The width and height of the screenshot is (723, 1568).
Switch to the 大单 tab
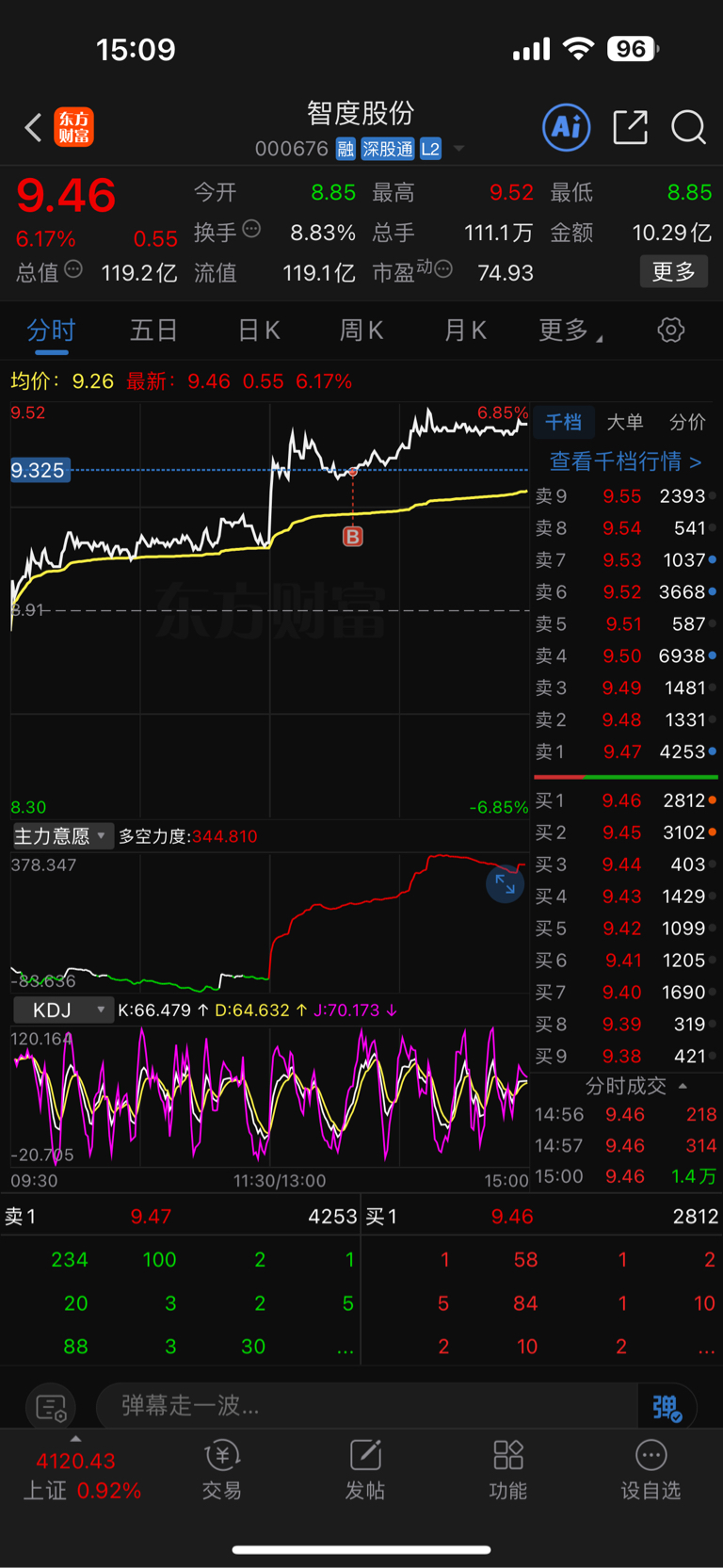[x=625, y=422]
